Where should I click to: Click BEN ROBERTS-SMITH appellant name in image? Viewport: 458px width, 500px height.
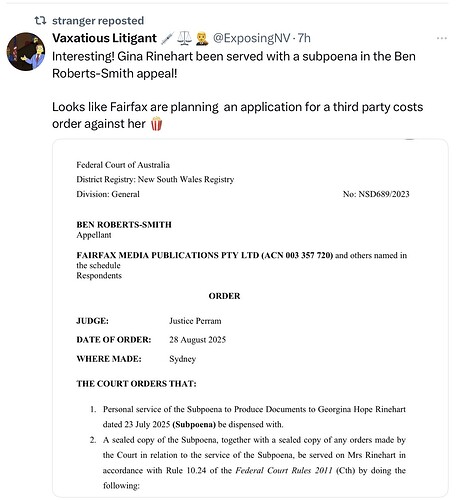click(124, 225)
